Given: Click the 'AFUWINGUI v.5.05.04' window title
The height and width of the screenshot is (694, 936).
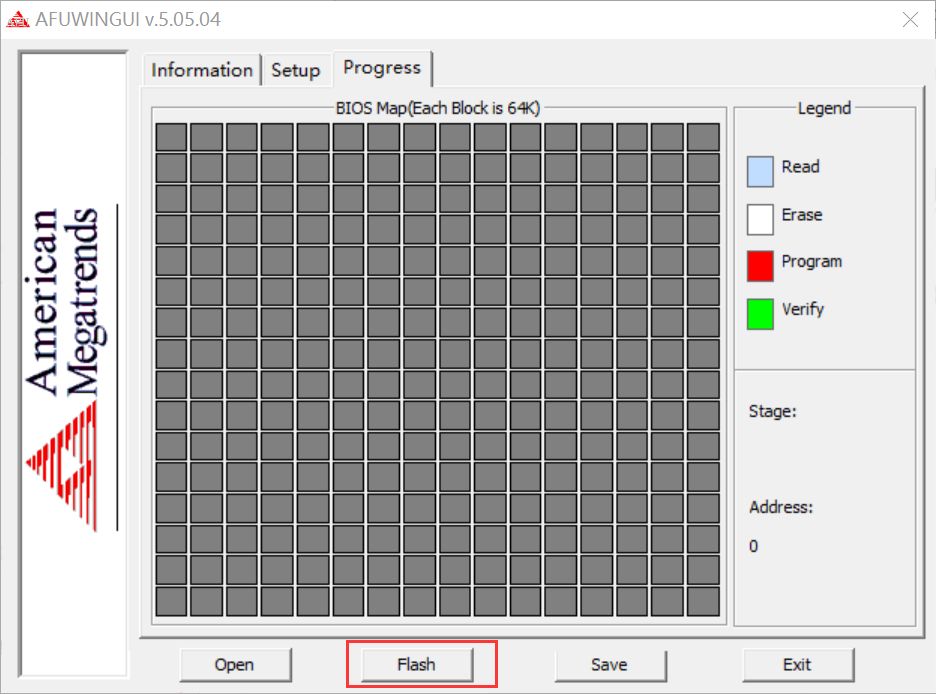Looking at the screenshot, I should (128, 20).
